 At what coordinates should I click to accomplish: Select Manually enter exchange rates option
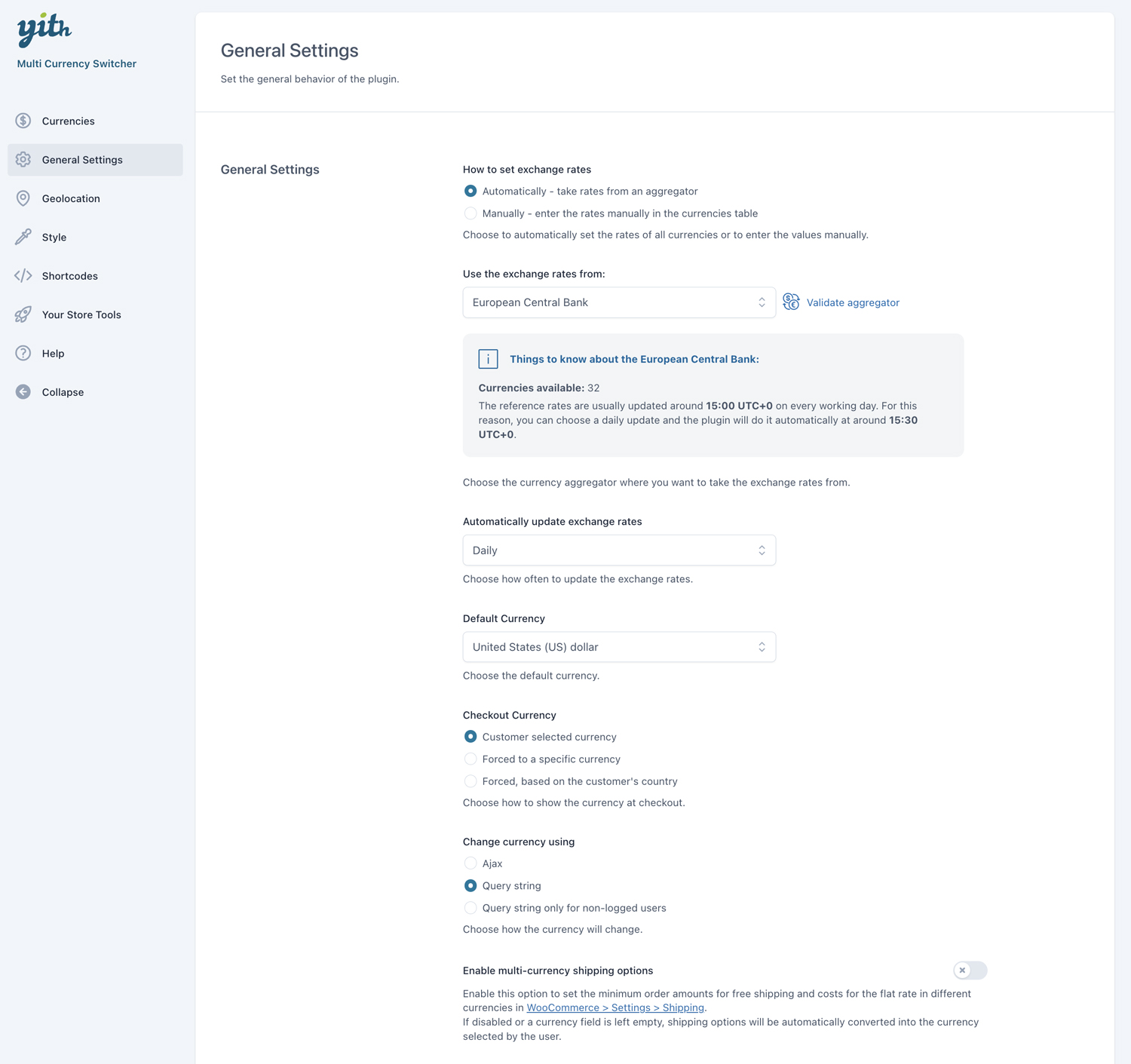(x=470, y=213)
